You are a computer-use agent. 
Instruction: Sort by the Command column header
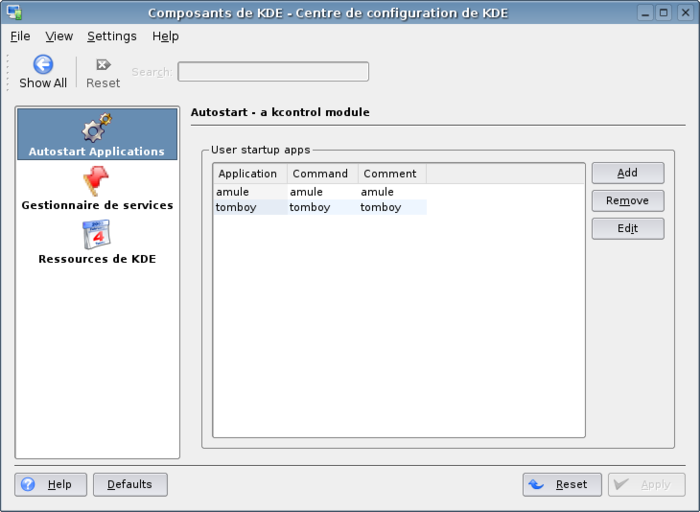[322, 174]
